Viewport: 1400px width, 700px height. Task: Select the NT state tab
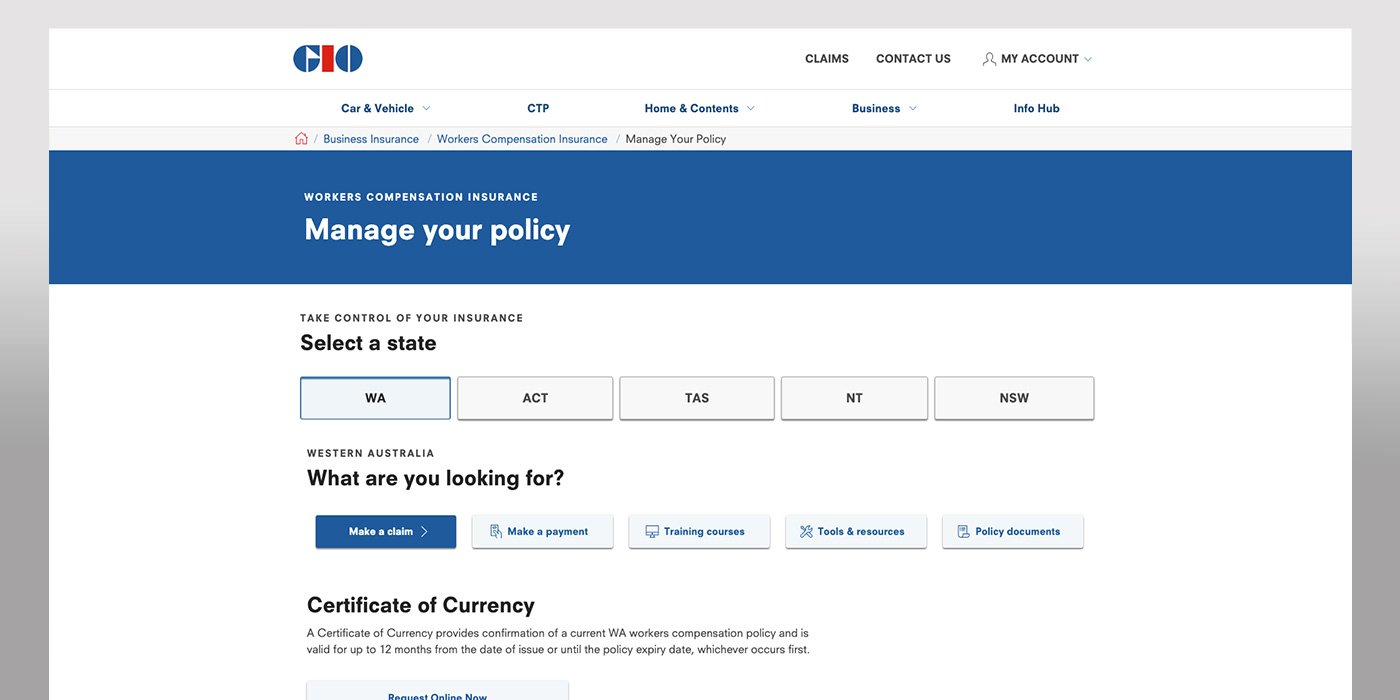pyautogui.click(x=854, y=398)
